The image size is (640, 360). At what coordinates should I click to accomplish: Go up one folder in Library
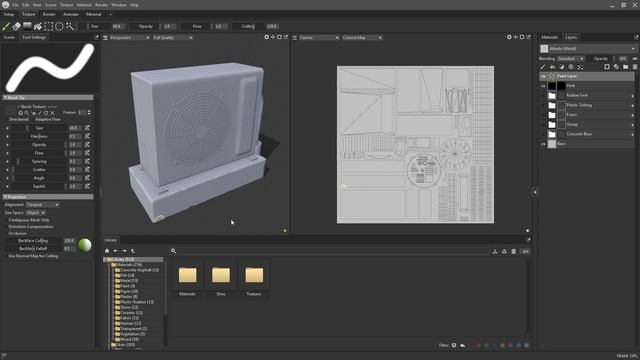133,251
